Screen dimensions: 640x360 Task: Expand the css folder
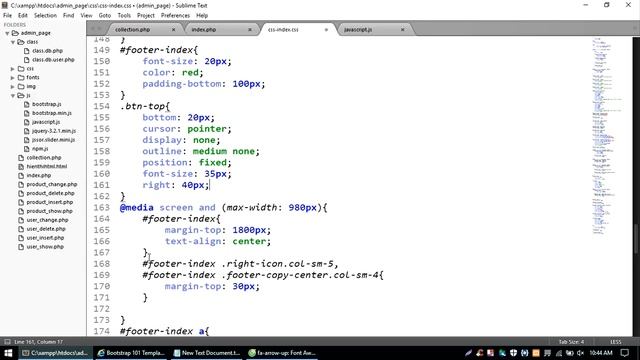click(x=13, y=69)
